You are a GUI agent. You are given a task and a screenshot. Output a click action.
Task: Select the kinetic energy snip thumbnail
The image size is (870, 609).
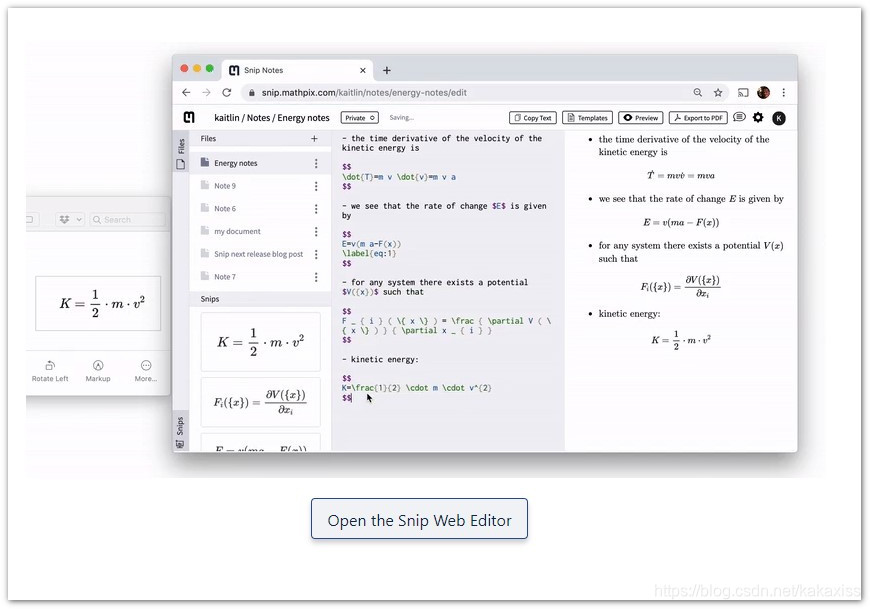coord(260,342)
